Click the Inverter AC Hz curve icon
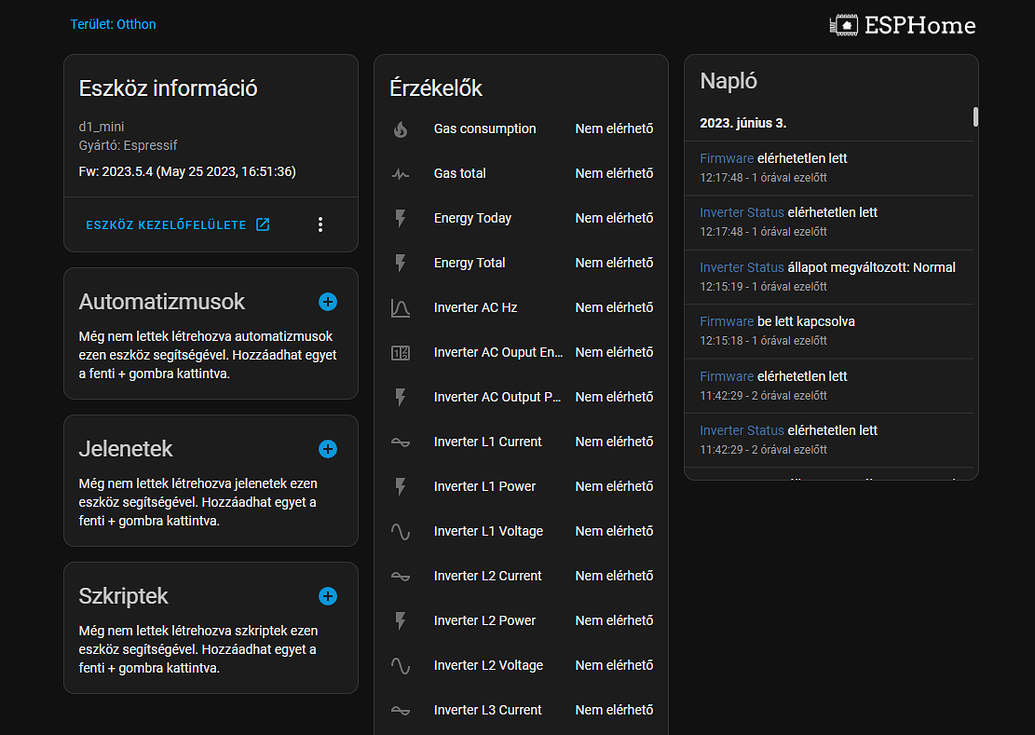This screenshot has height=735, width=1035. click(400, 308)
